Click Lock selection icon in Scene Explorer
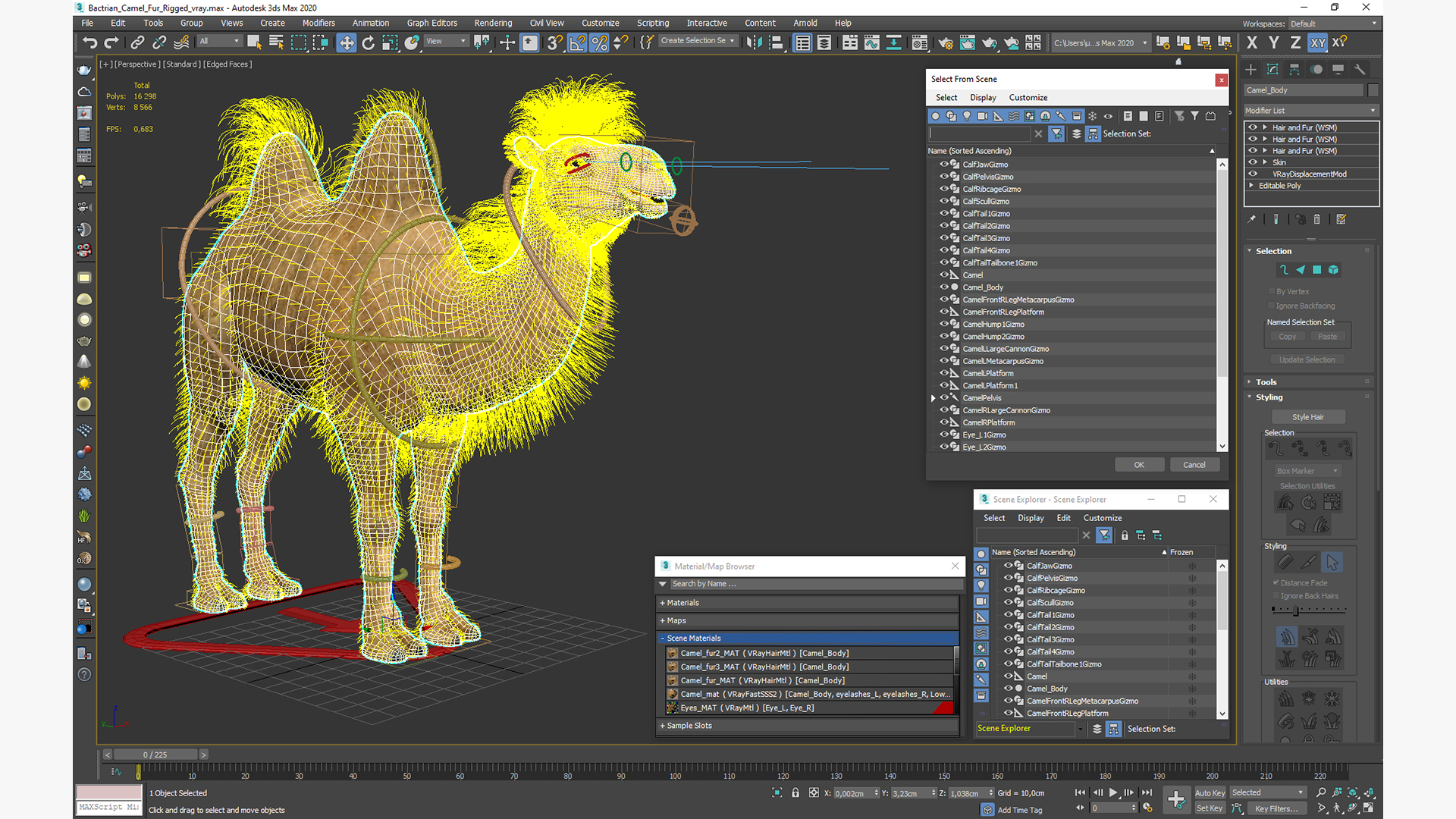This screenshot has height=819, width=1456. tap(1125, 535)
